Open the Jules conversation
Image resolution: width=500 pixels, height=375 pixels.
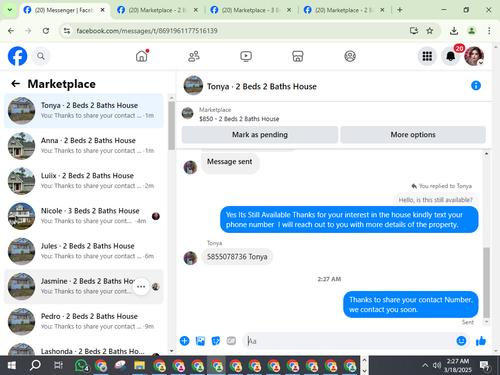[84, 251]
